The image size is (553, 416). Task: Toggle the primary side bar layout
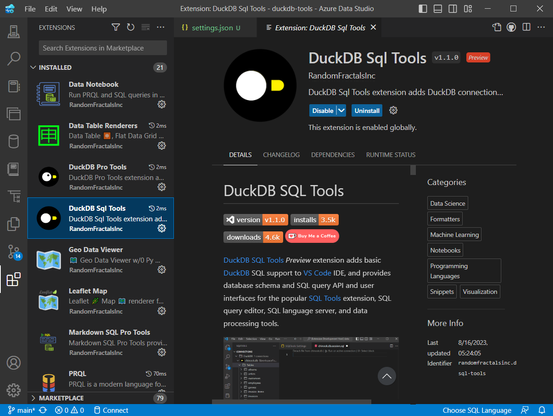pos(423,9)
